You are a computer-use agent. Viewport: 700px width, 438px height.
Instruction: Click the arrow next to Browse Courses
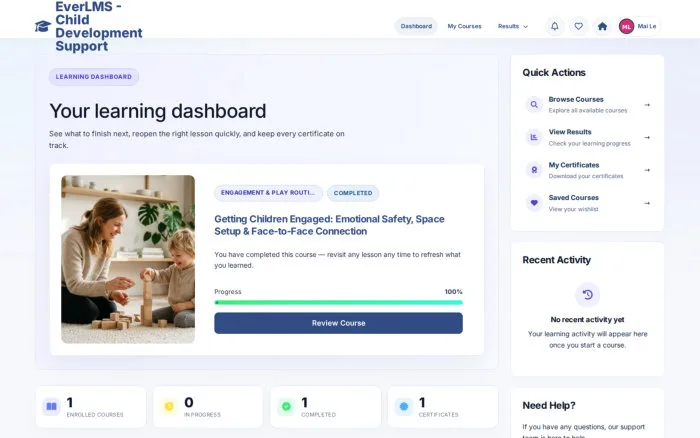[647, 104]
